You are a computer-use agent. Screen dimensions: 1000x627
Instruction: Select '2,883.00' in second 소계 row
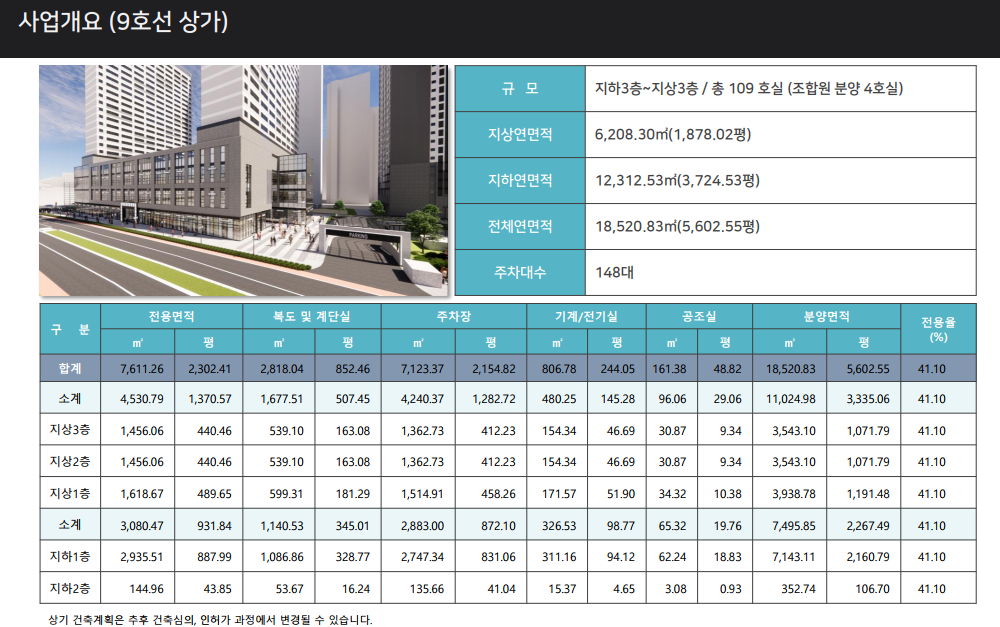click(422, 526)
